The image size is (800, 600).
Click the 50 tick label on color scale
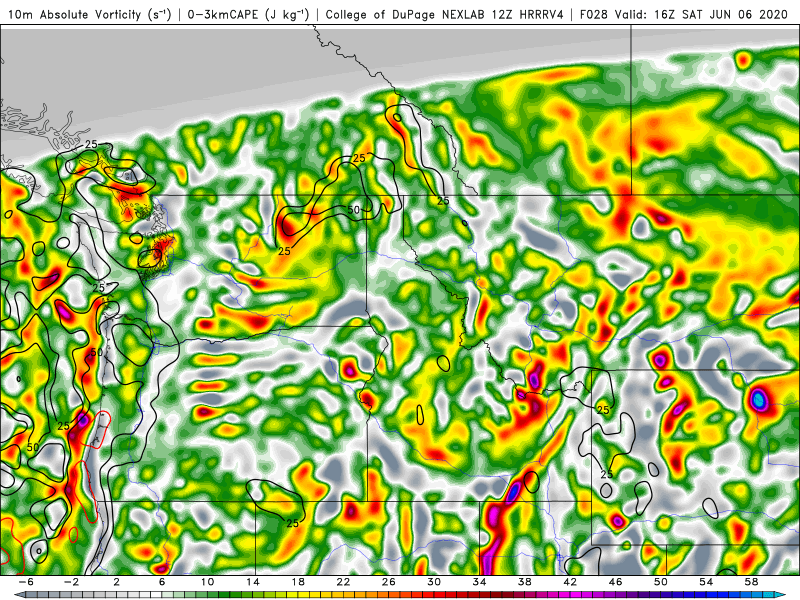(x=661, y=582)
